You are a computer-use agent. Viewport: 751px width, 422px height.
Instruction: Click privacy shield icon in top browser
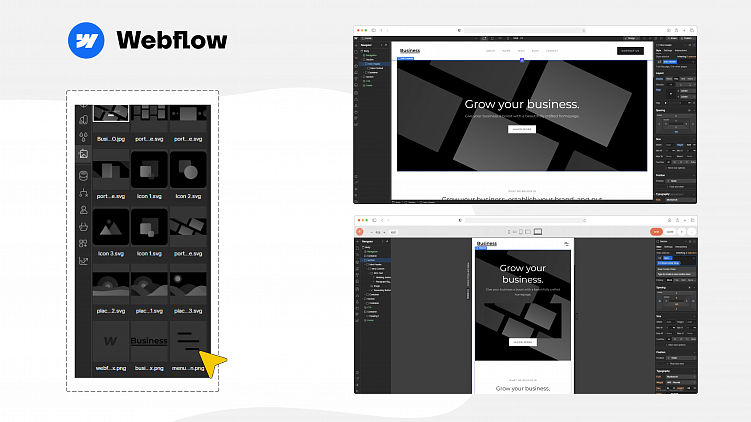[x=459, y=30]
